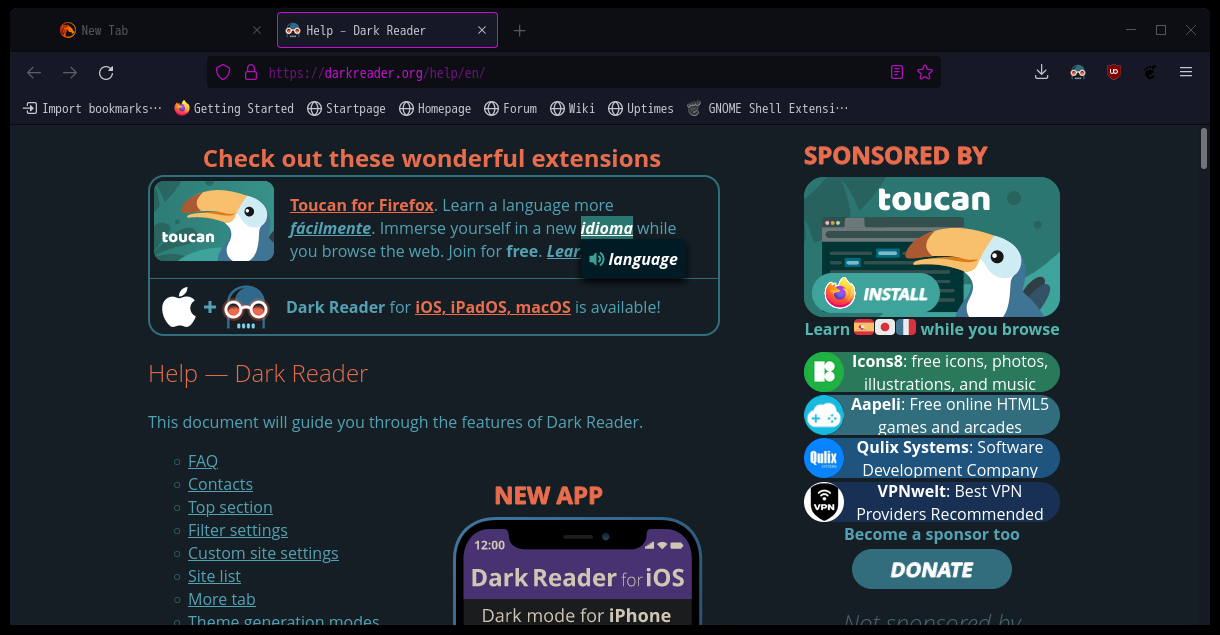The height and width of the screenshot is (635, 1220).
Task: Open a new tab with the plus button
Action: coord(519,30)
